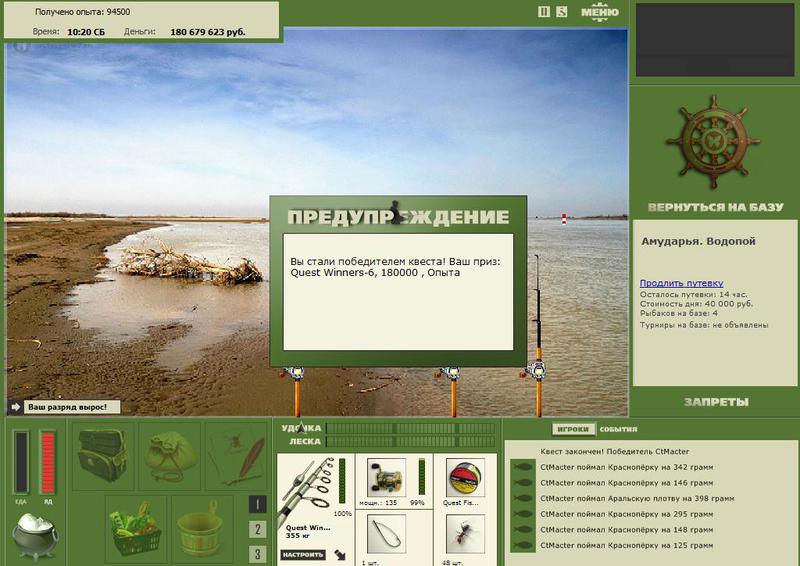The height and width of the screenshot is (566, 800).
Task: Select the reel thumbnail with мощн. 135
Action: coord(386,477)
